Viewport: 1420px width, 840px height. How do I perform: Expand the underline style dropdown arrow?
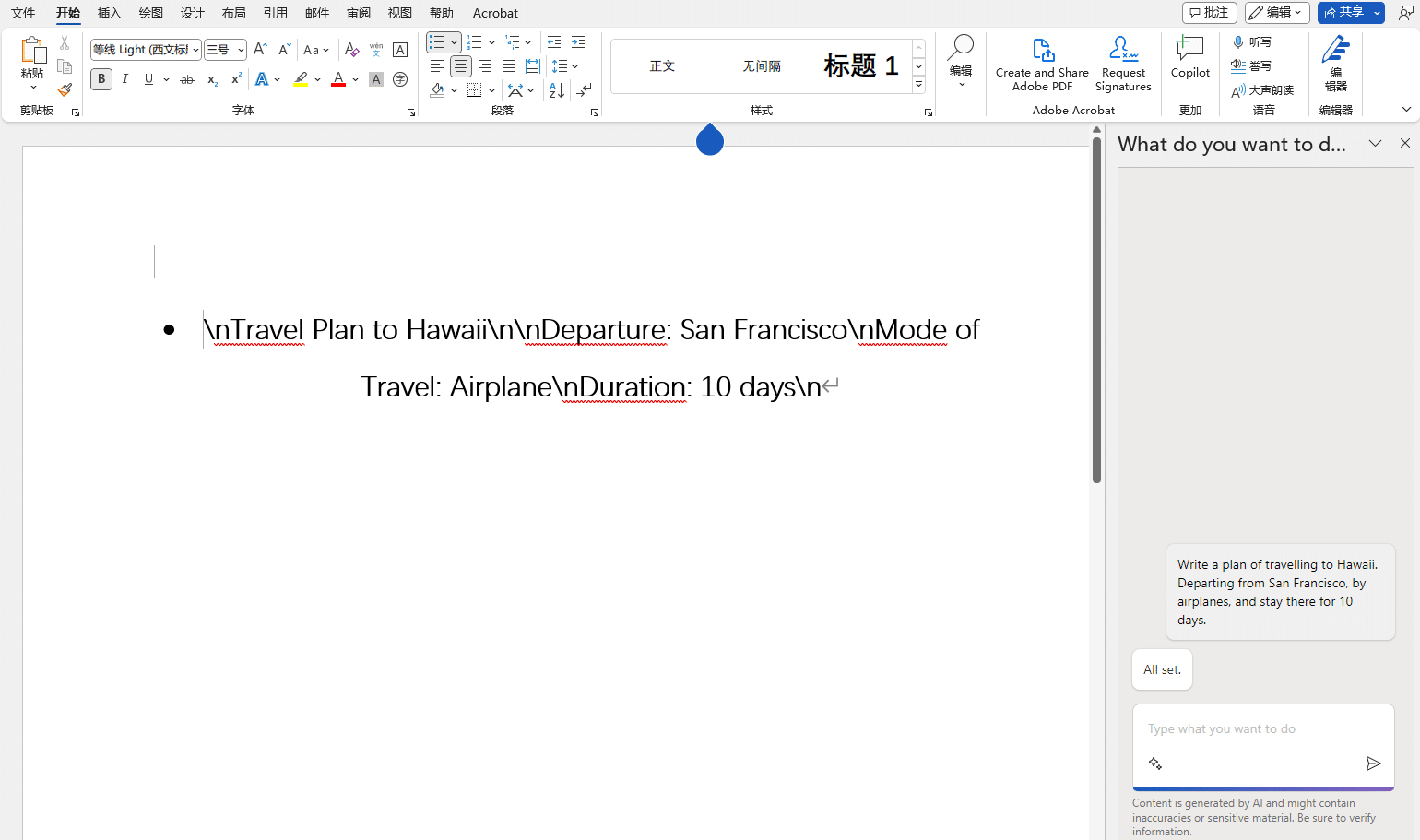[166, 79]
